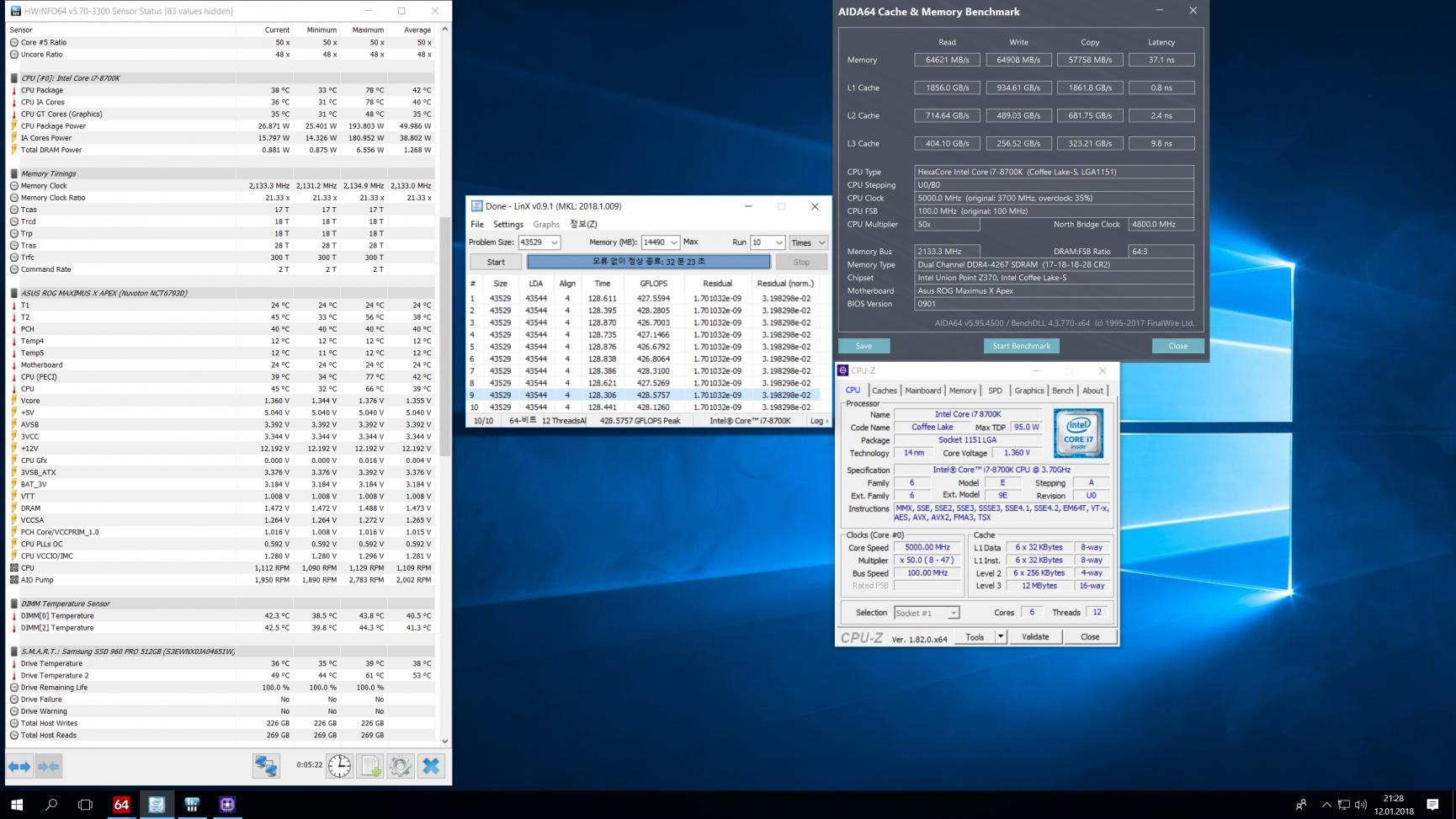1456x819 pixels.
Task: Open the volume speaker icon in tray
Action: click(x=1361, y=805)
